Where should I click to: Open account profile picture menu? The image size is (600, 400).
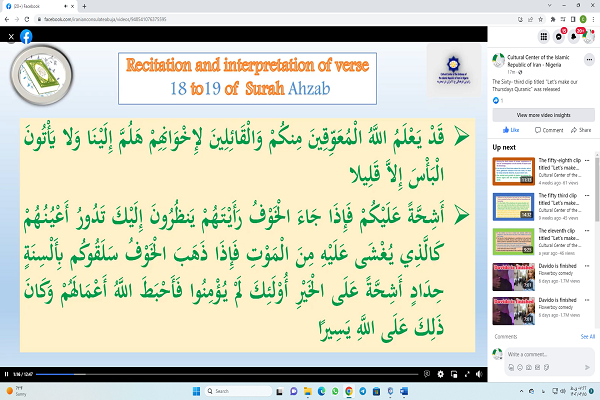[x=592, y=37]
